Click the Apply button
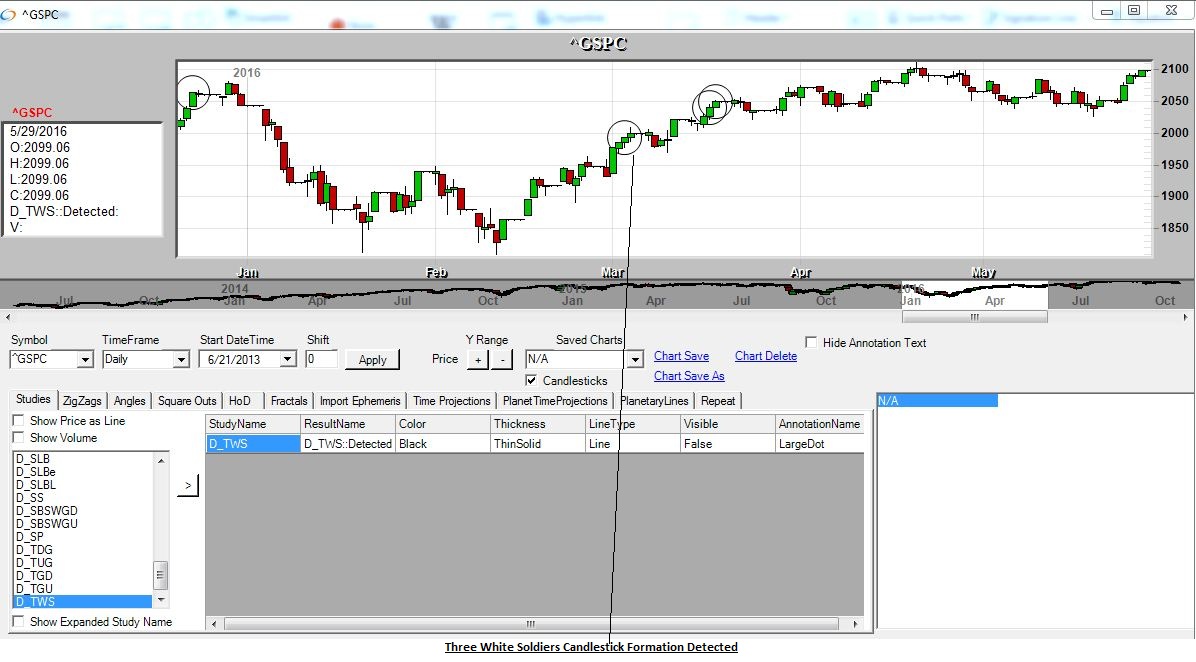 372,359
